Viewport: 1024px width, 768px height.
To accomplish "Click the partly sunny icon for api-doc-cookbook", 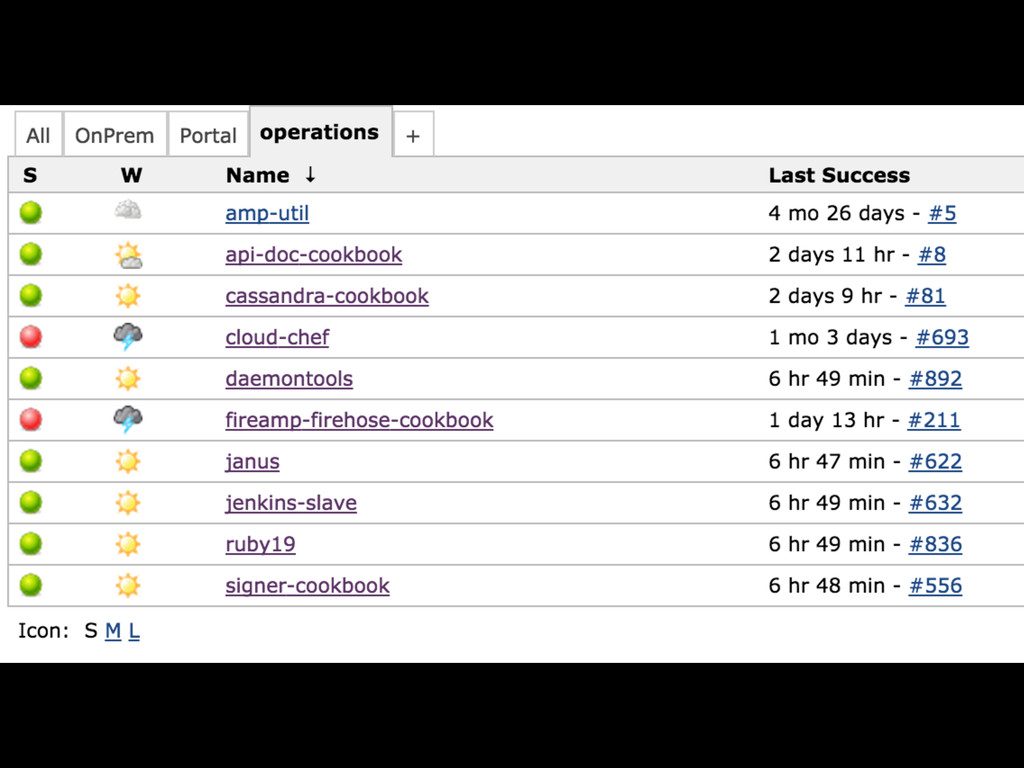I will [x=128, y=255].
